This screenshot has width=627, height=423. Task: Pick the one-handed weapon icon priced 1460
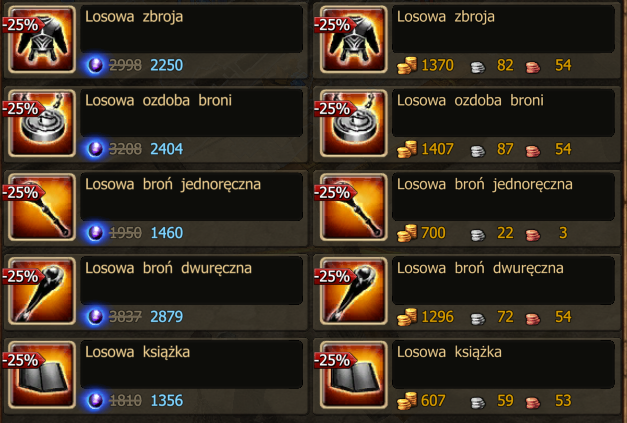click(42, 207)
